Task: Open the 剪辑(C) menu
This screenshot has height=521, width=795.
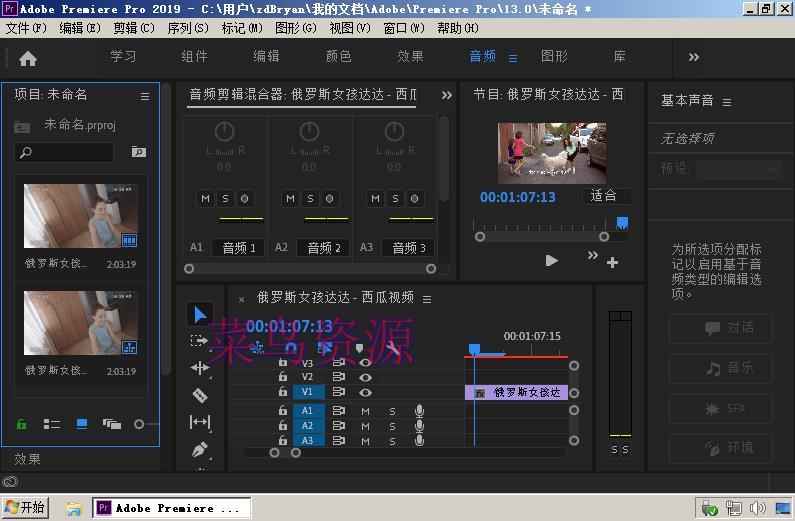Action: click(134, 28)
